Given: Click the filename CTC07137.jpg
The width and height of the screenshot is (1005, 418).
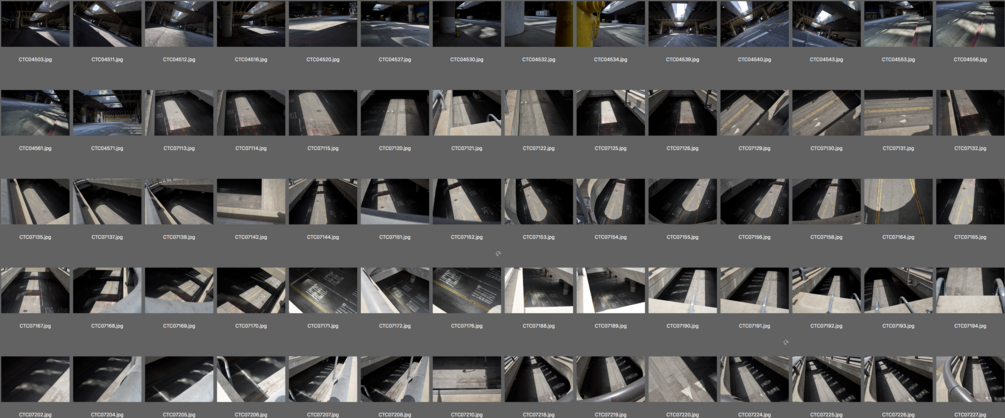Looking at the screenshot, I should click(x=107, y=237).
